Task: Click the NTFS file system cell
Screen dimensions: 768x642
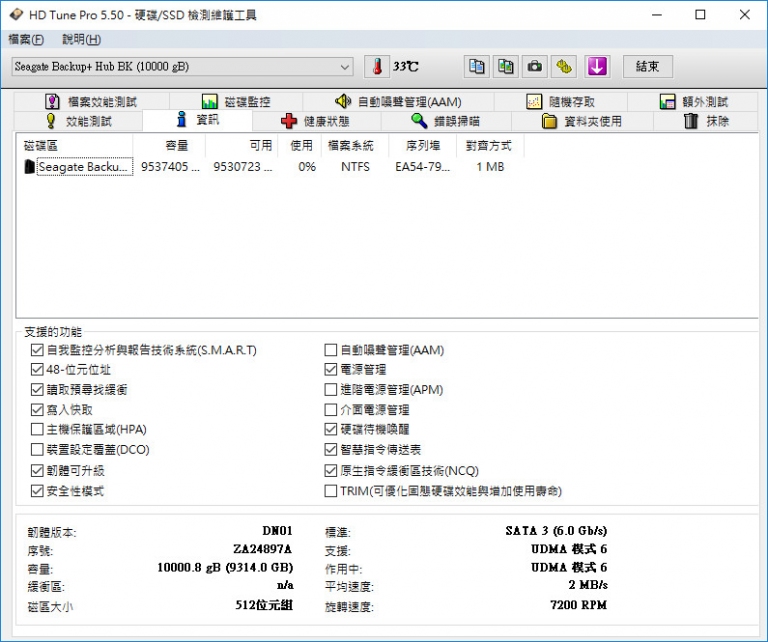Action: [x=355, y=166]
